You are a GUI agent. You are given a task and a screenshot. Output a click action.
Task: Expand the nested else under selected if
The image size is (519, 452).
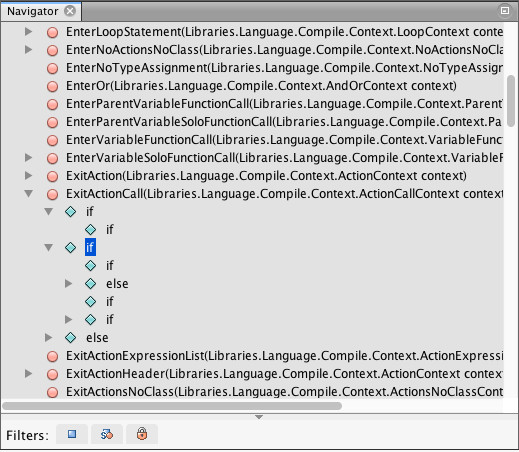pos(69,284)
